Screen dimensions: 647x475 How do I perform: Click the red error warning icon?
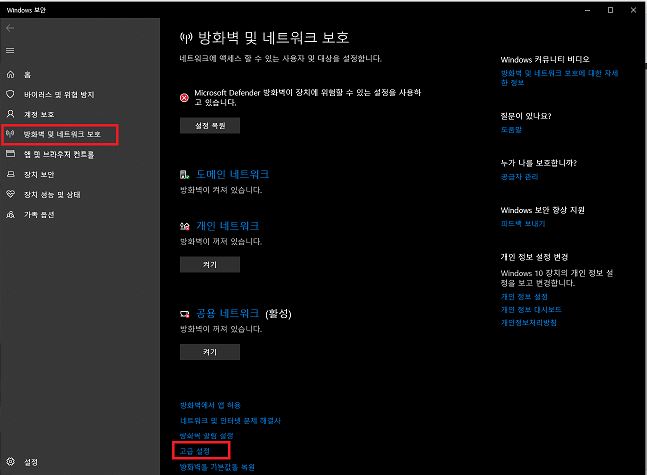point(184,97)
